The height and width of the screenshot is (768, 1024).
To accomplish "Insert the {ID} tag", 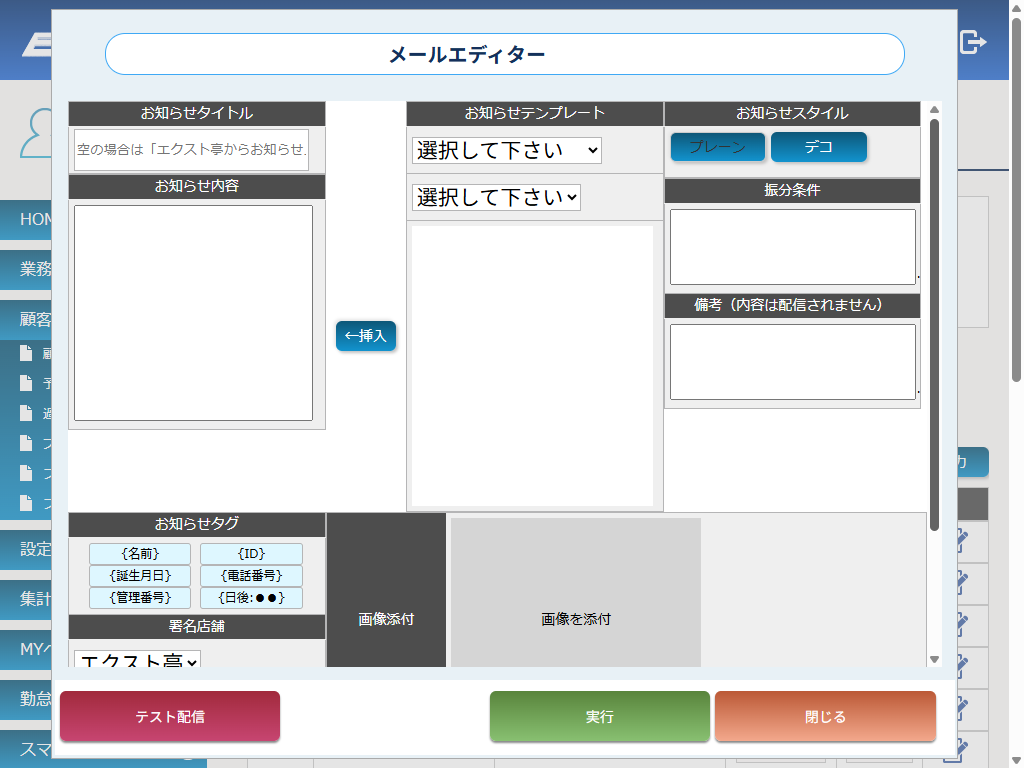I will tap(251, 554).
